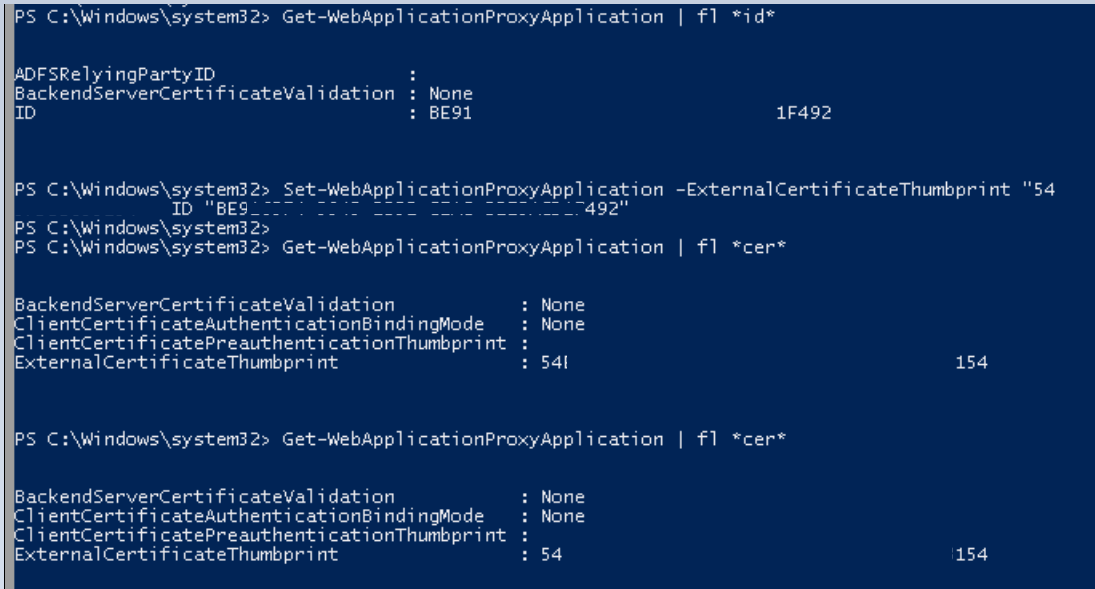Click the BackendServerCertificateValidation label under the *id* output
The height and width of the screenshot is (589, 1095).
click(x=204, y=94)
